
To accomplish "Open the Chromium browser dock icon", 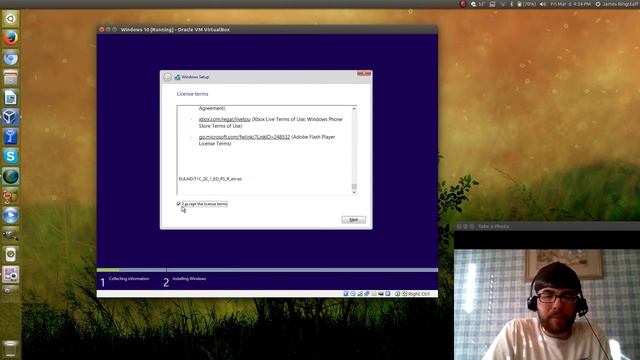I will tap(11, 58).
